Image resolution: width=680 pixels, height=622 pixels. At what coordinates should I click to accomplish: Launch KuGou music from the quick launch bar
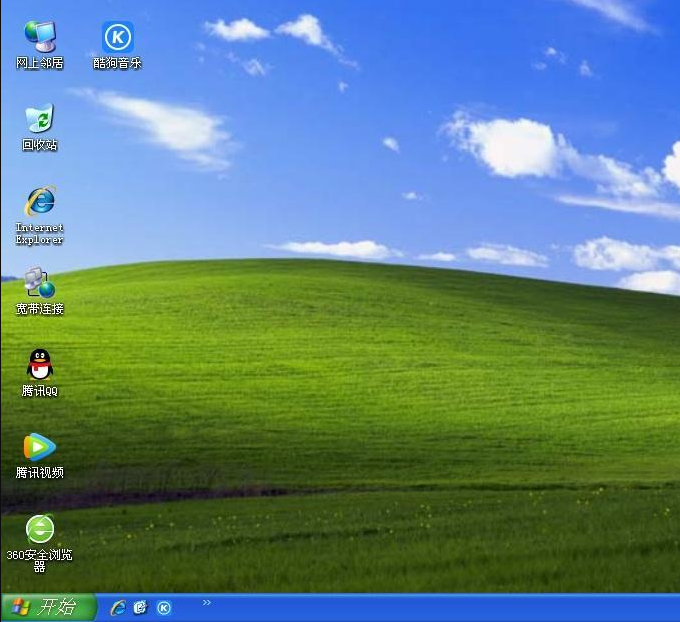tap(164, 607)
